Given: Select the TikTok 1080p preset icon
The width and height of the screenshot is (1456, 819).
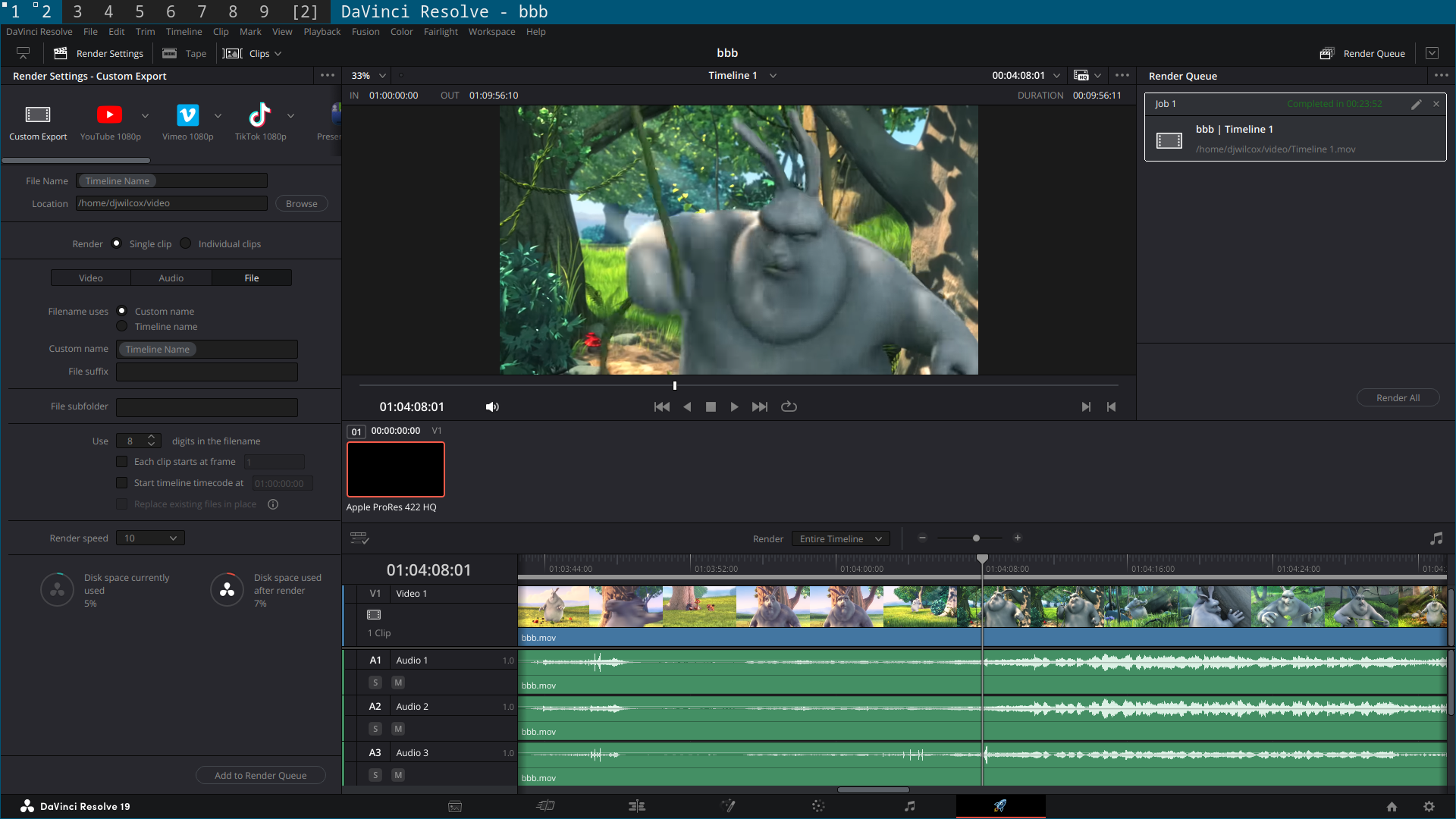Looking at the screenshot, I should pos(259,115).
